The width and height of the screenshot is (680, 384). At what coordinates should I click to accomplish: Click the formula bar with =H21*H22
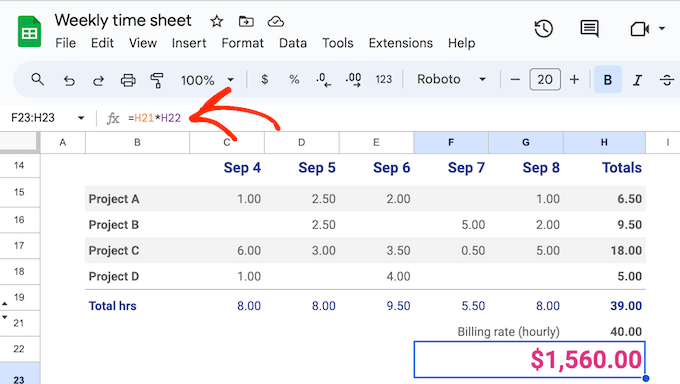(x=154, y=118)
